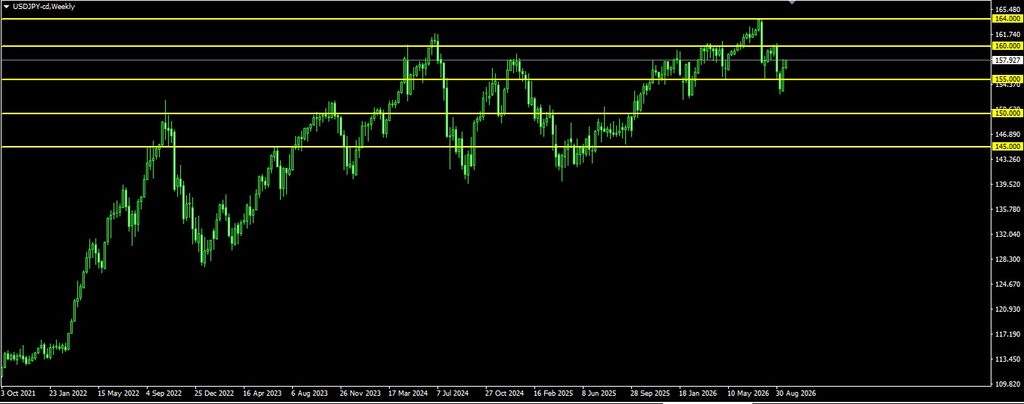This screenshot has width=1024, height=404.
Task: Click the 26 Nov 2023 date label
Action: click(x=359, y=394)
